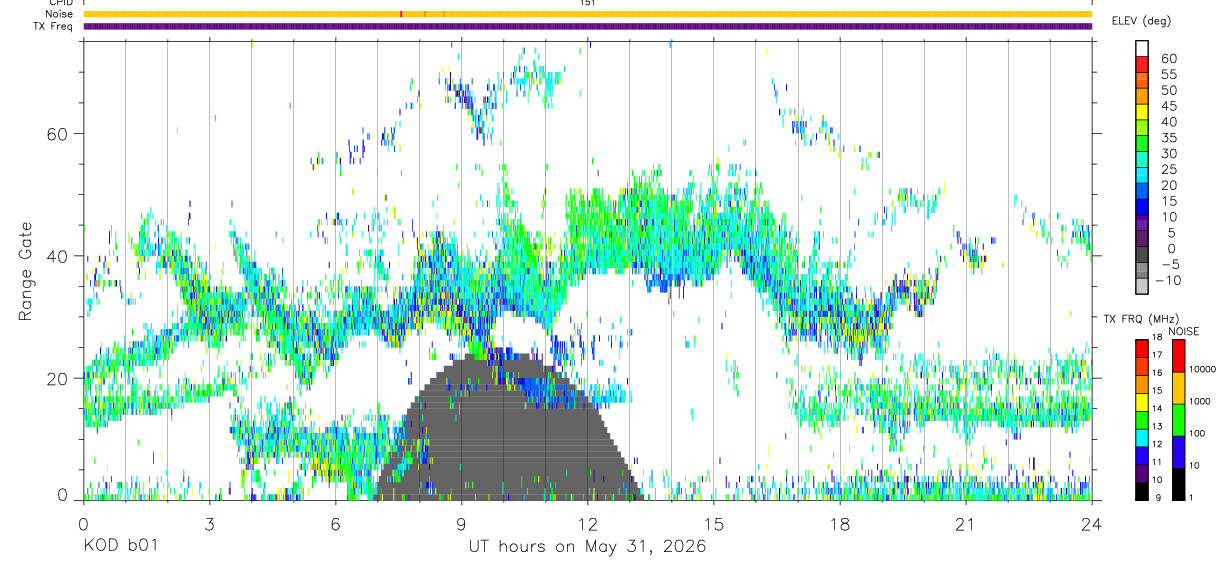Click the NOISE legend value '100'
Image resolution: width=1228 pixels, height=567 pixels.
pyautogui.click(x=1197, y=434)
